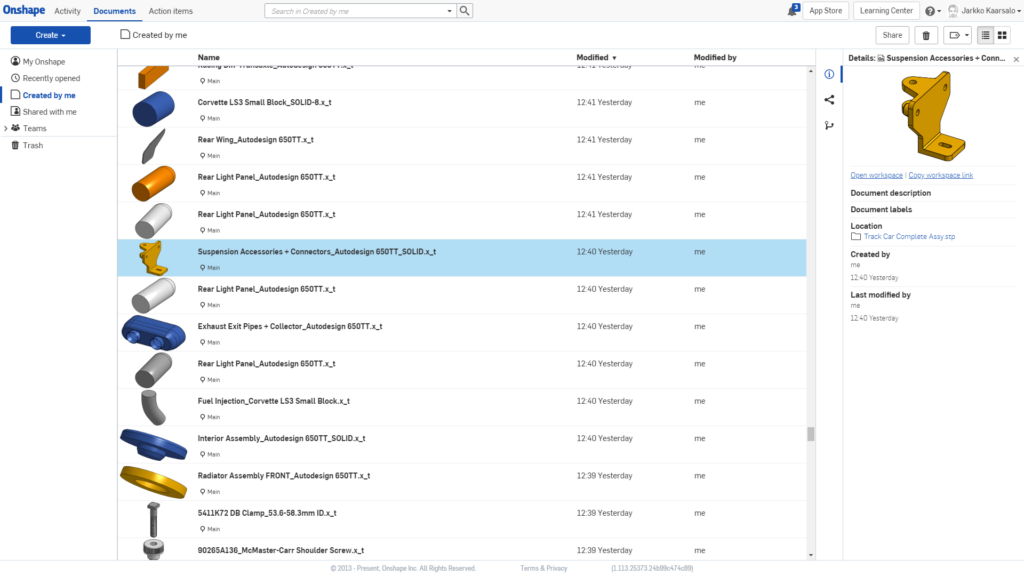This screenshot has height=576, width=1024.
Task: Open versions and history branch icon
Action: click(x=829, y=125)
